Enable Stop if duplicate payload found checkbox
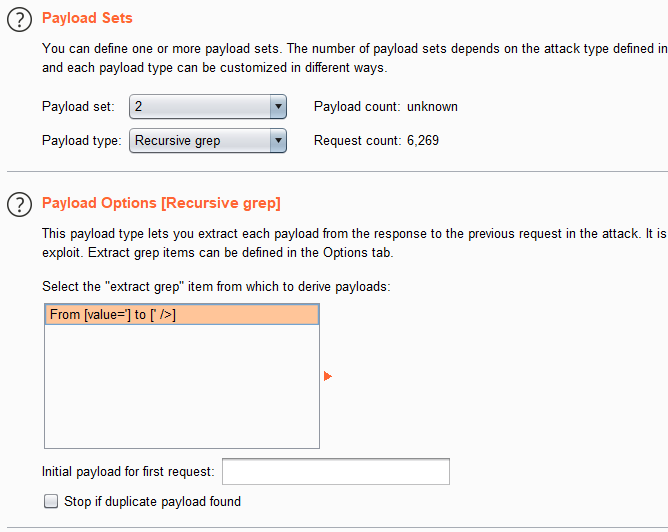The height and width of the screenshot is (532, 668). (51, 501)
